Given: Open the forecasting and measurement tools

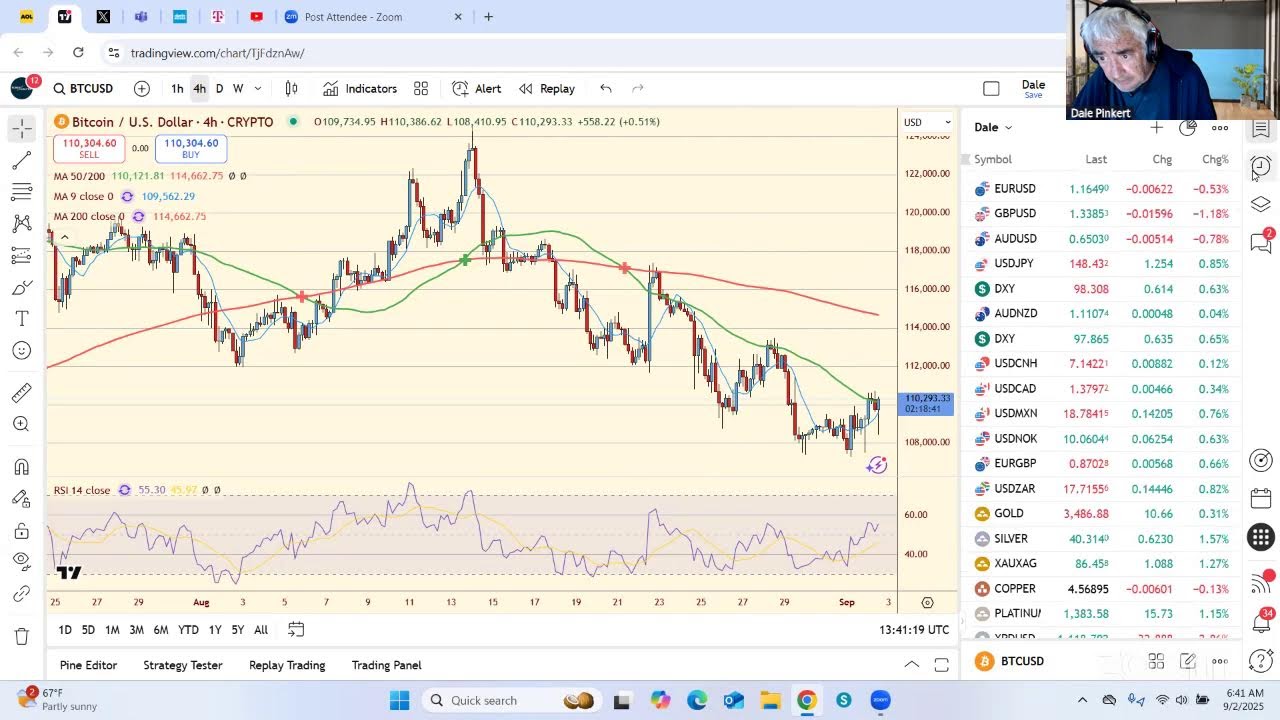Looking at the screenshot, I should point(21,256).
